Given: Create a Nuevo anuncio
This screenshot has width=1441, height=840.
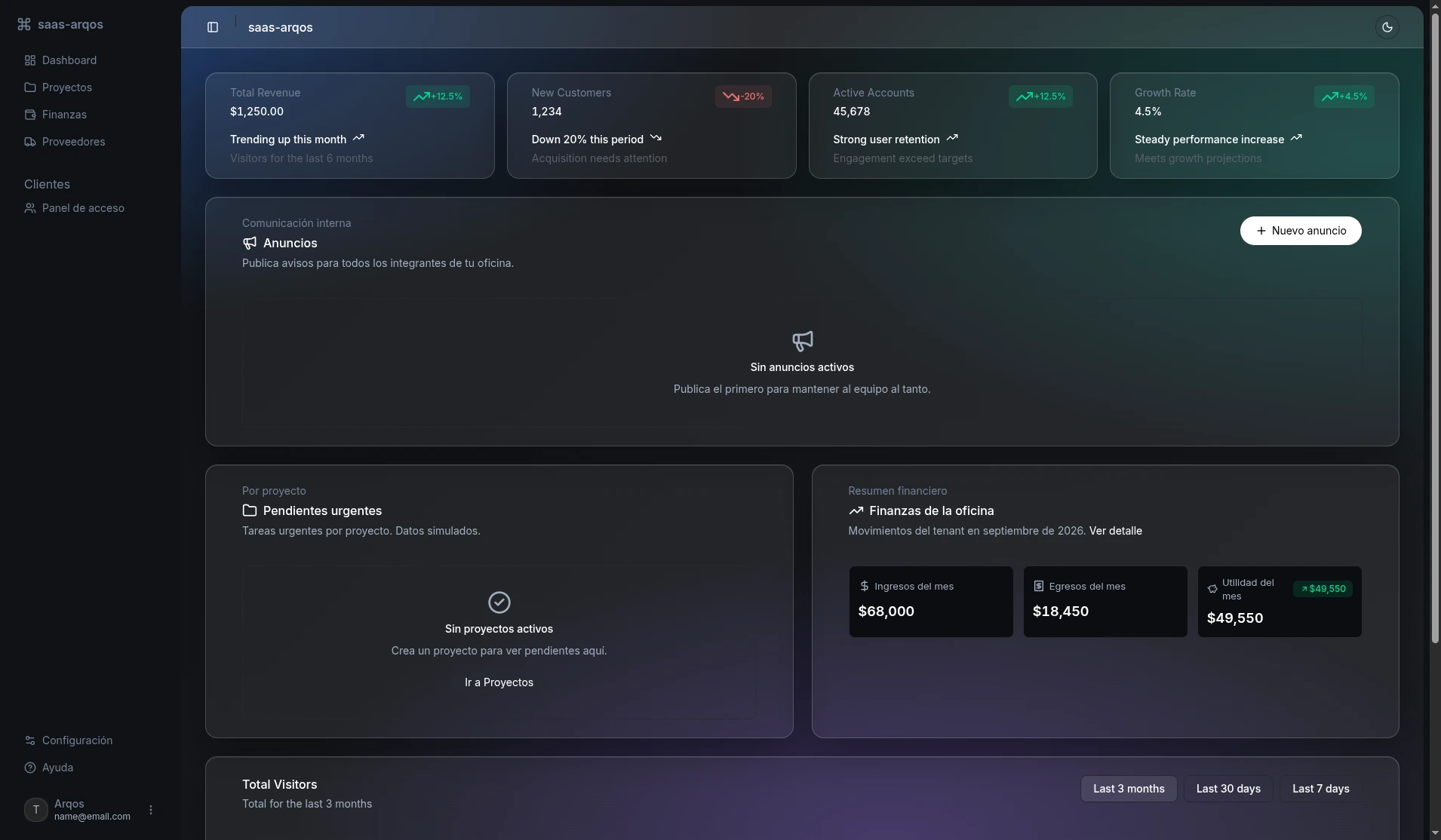Looking at the screenshot, I should coord(1301,231).
